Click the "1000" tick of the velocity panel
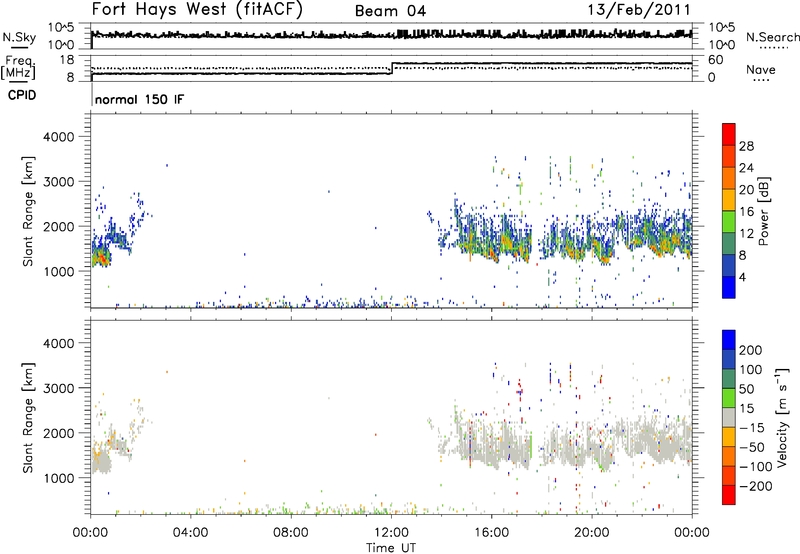 [58, 478]
